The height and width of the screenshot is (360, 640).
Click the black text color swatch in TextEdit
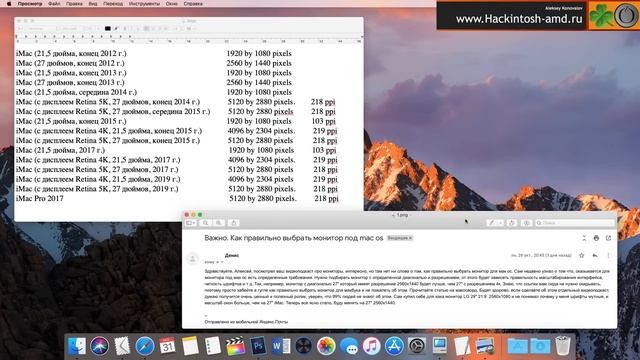108,29
